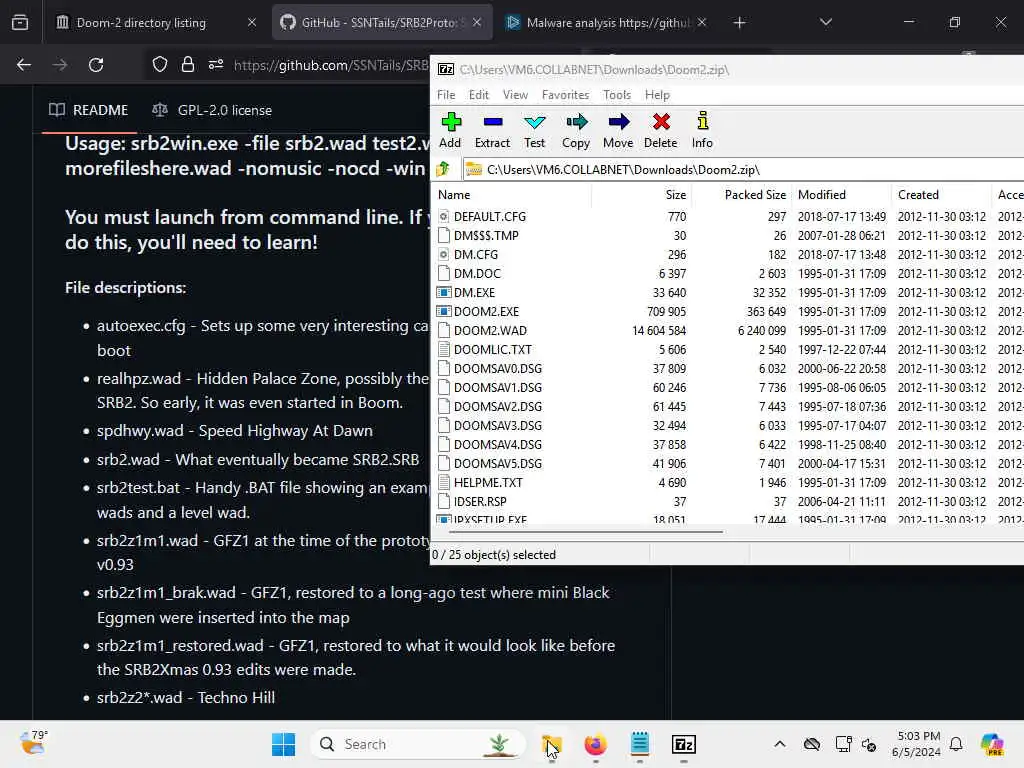Close the Doom-2 directory listing tab
This screenshot has height=768, width=1024.
(251, 22)
